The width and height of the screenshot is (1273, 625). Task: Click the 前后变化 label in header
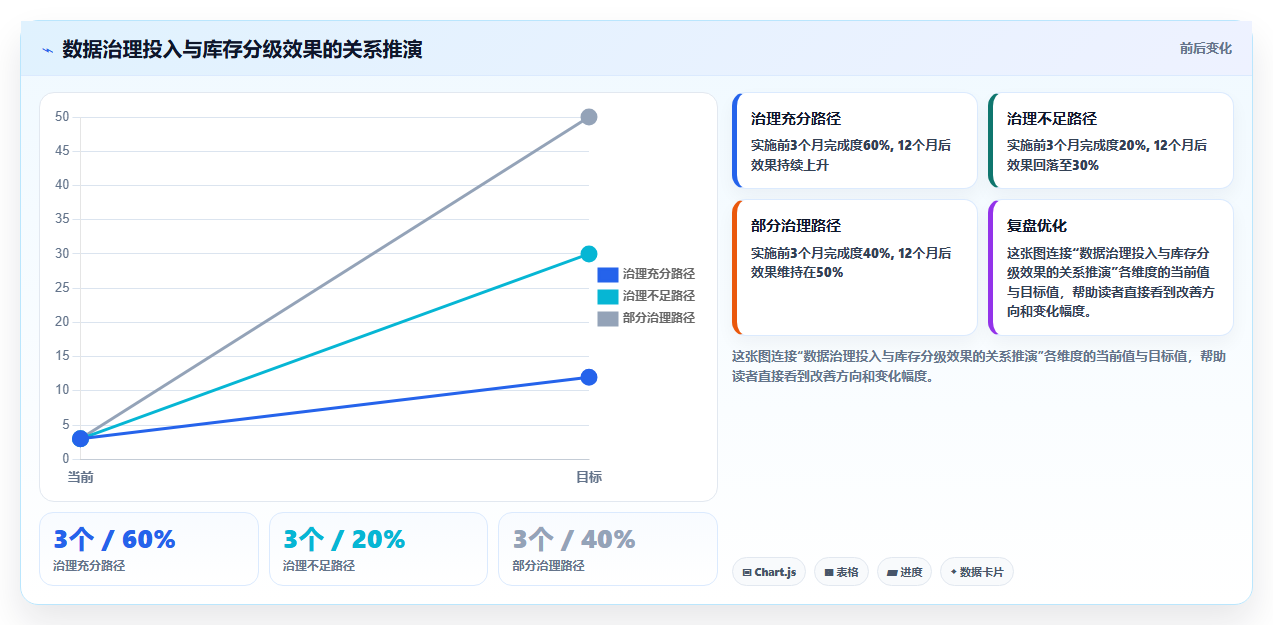[x=1206, y=48]
